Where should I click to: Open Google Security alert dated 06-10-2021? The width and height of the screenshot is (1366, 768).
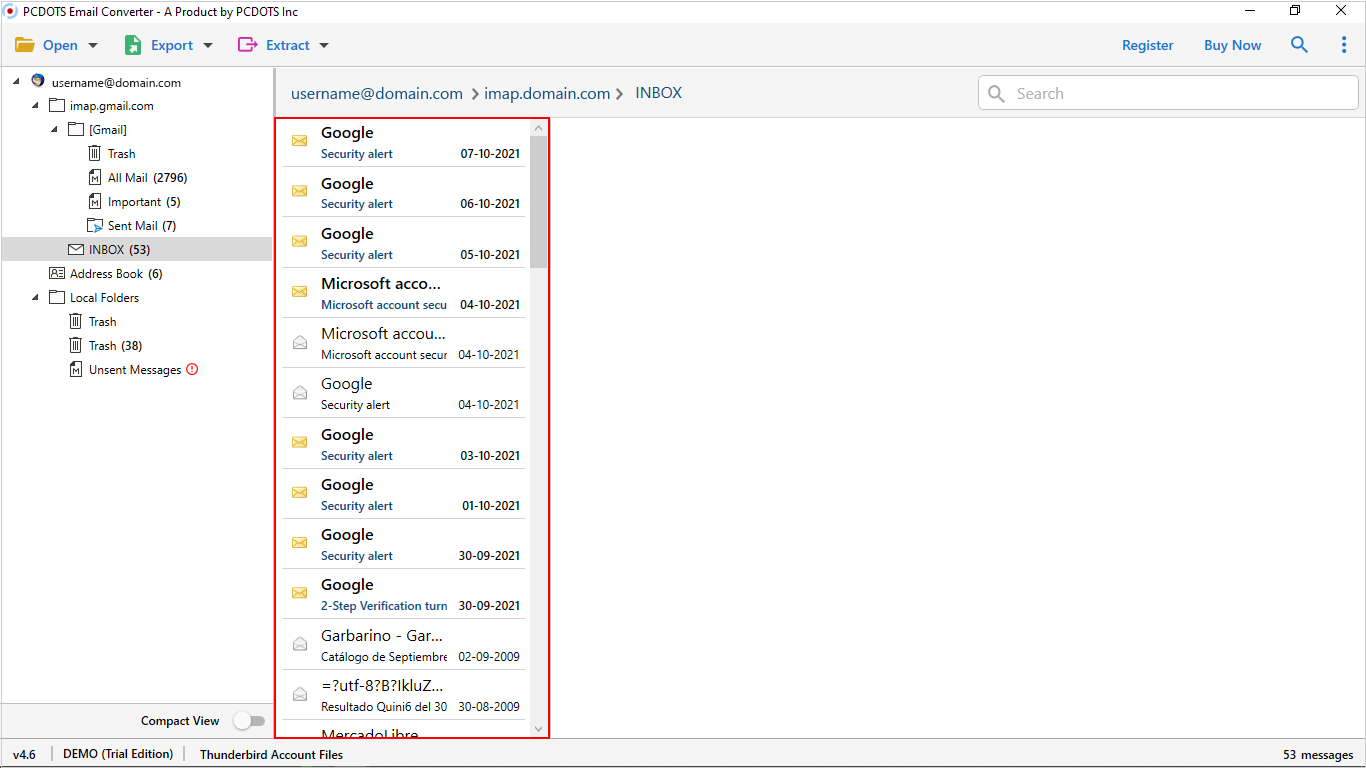(x=403, y=192)
